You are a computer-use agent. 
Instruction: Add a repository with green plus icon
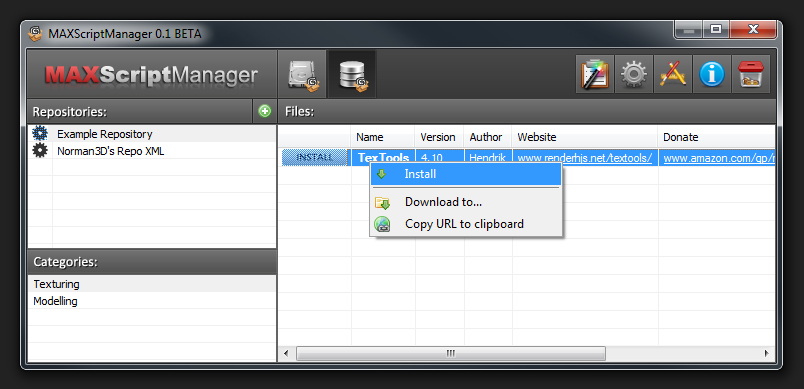tap(265, 111)
